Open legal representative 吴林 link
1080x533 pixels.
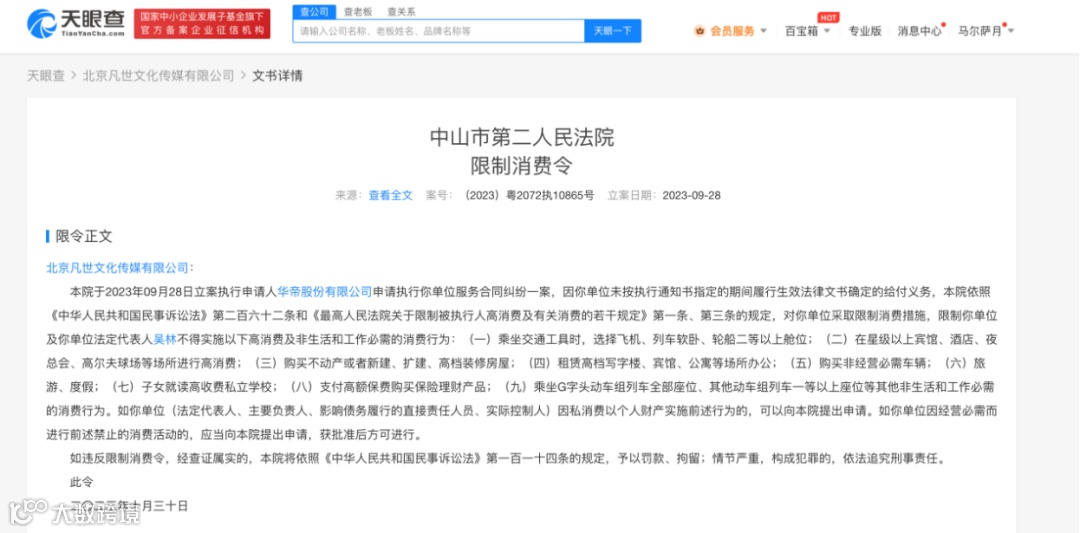[165, 339]
